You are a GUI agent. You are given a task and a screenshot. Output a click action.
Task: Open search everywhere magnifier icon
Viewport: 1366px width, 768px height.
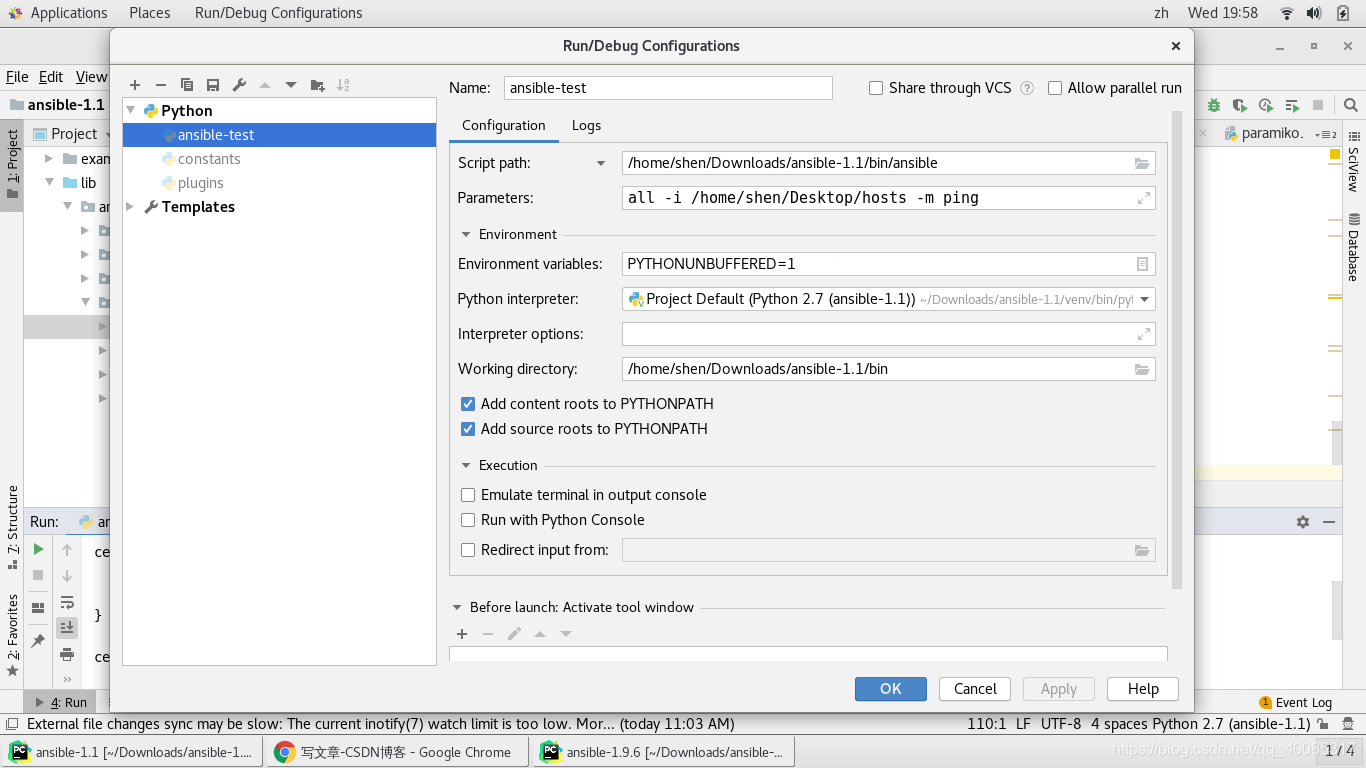point(1351,105)
